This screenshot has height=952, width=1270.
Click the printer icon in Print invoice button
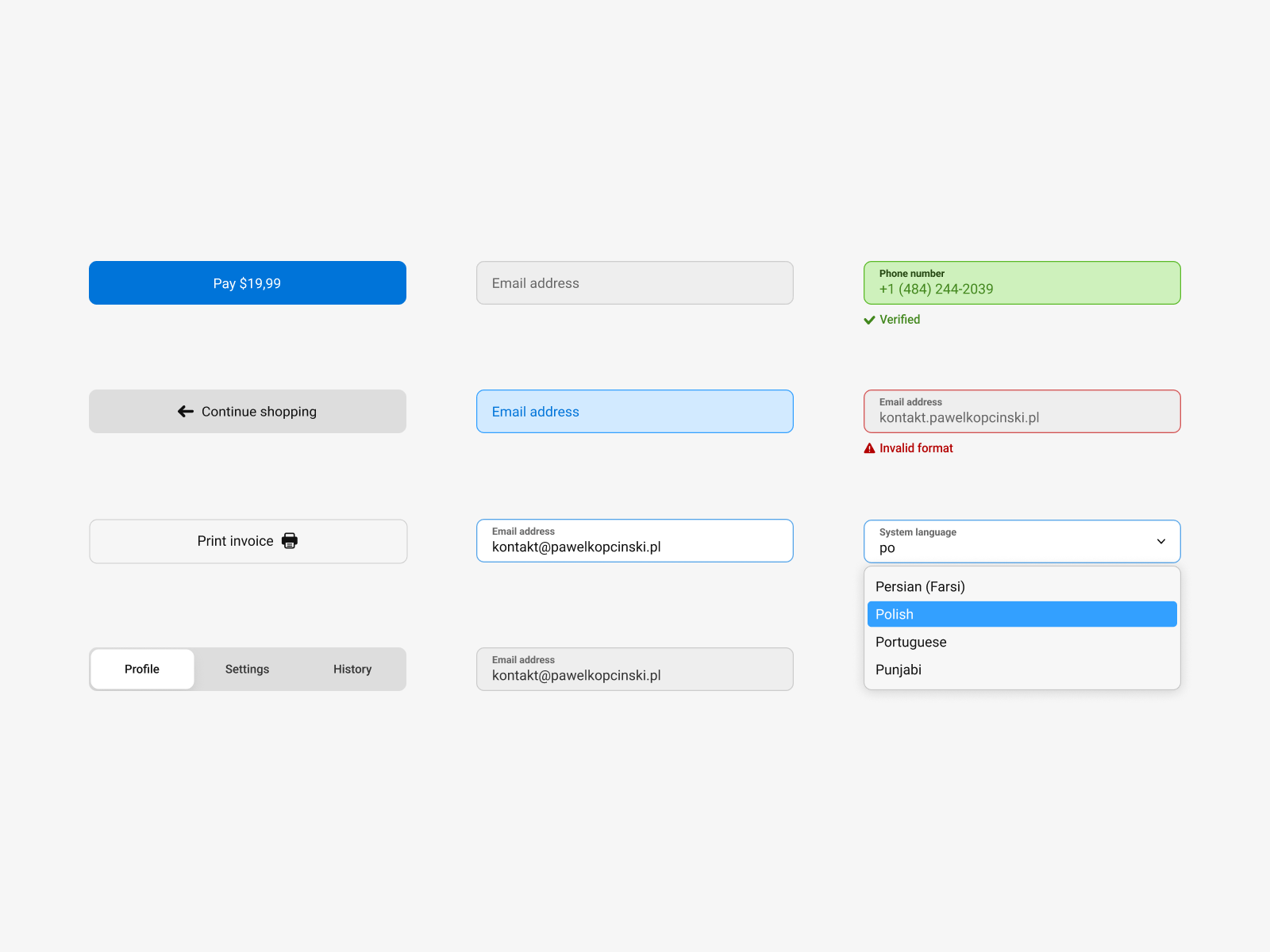pyautogui.click(x=290, y=540)
